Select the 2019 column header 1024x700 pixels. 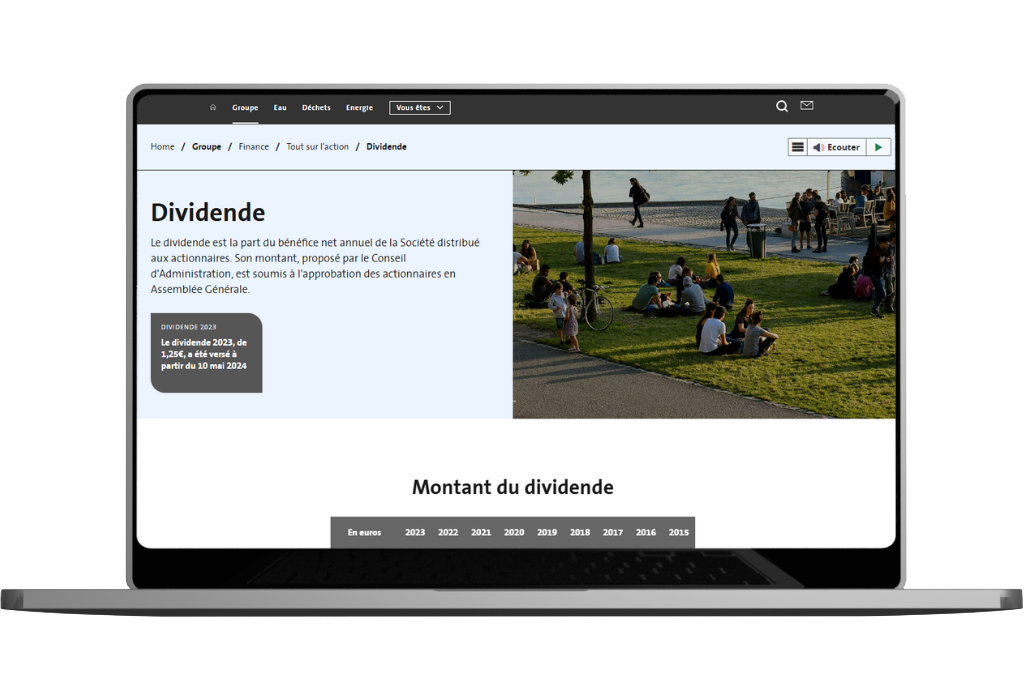coord(547,533)
